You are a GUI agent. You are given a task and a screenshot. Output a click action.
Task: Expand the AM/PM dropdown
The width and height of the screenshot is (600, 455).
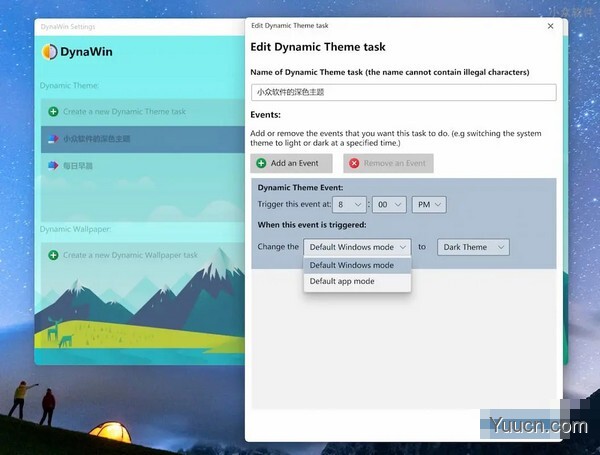tap(427, 204)
